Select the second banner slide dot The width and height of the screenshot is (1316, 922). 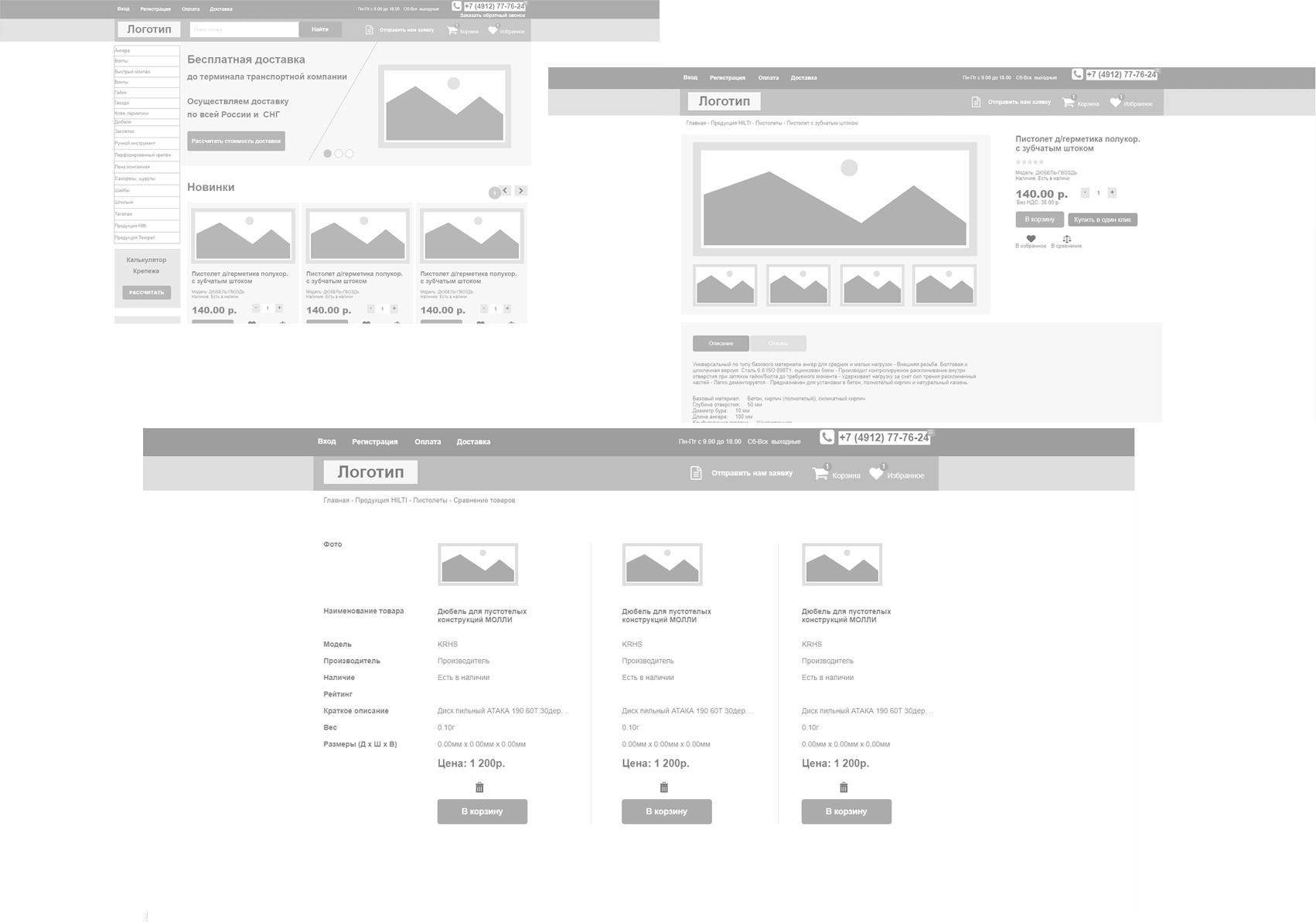point(339,154)
